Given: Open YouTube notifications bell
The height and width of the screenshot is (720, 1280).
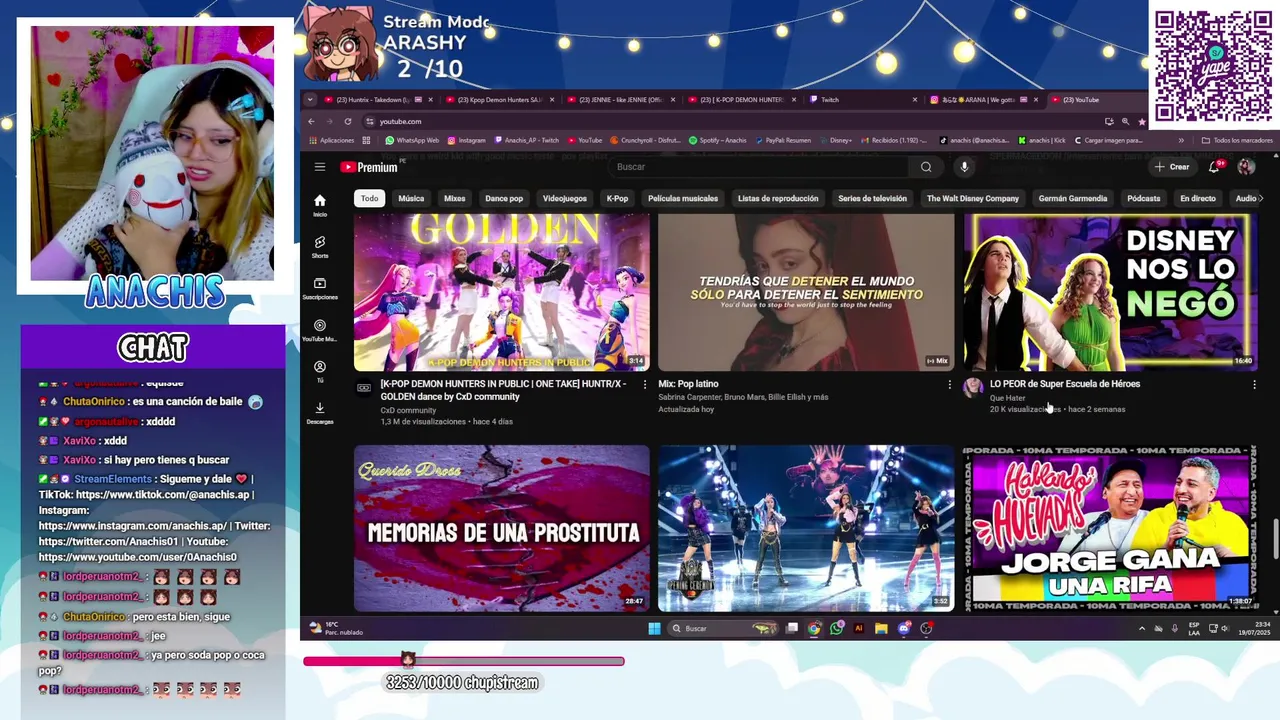Looking at the screenshot, I should point(1214,167).
